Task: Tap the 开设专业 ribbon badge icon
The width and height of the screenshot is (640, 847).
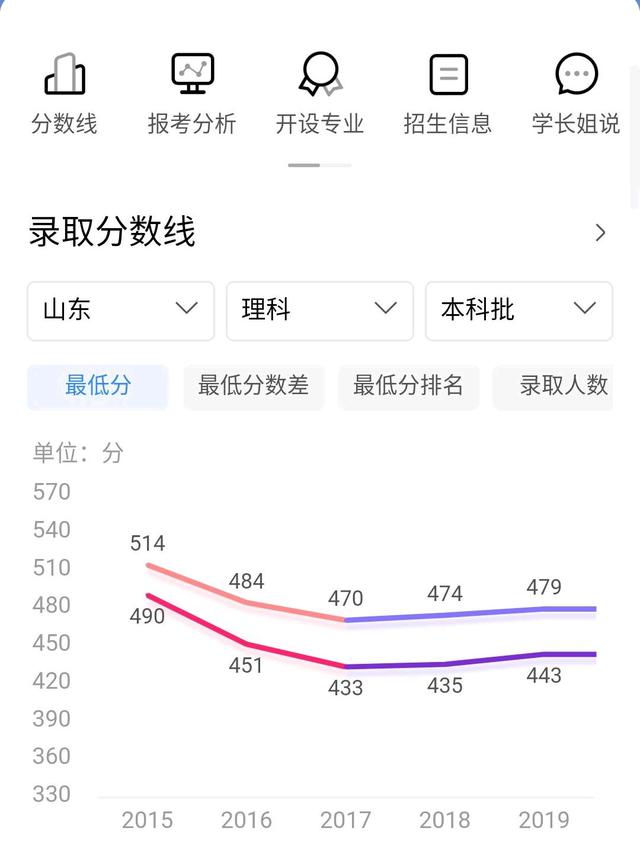Action: [x=320, y=74]
